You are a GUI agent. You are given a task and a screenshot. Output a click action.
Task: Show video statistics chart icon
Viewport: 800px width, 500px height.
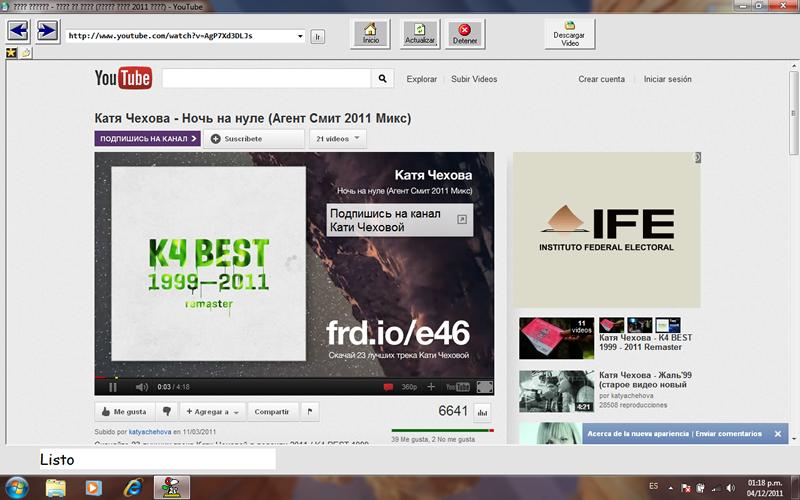482,412
